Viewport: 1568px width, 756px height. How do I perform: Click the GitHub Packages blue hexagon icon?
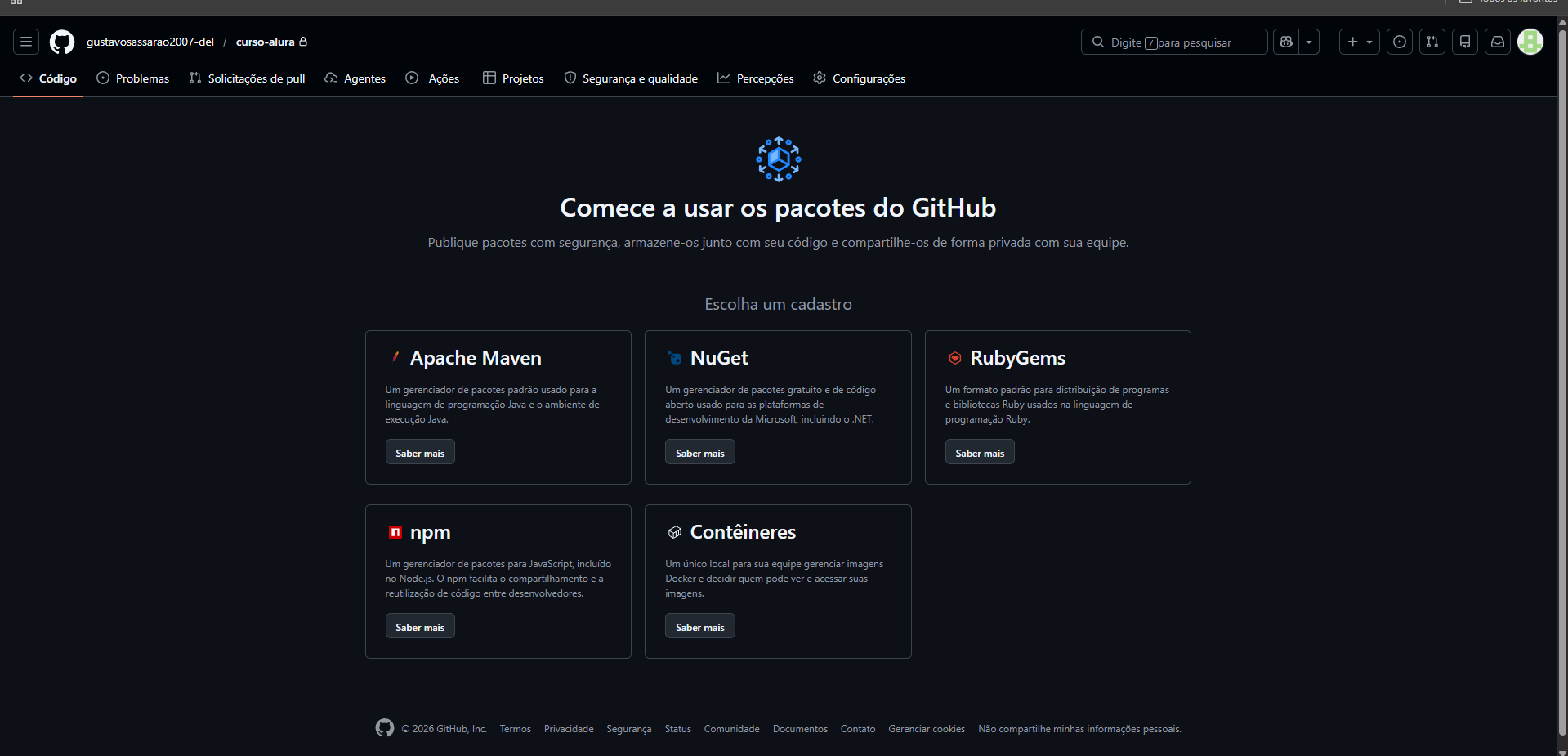point(779,159)
